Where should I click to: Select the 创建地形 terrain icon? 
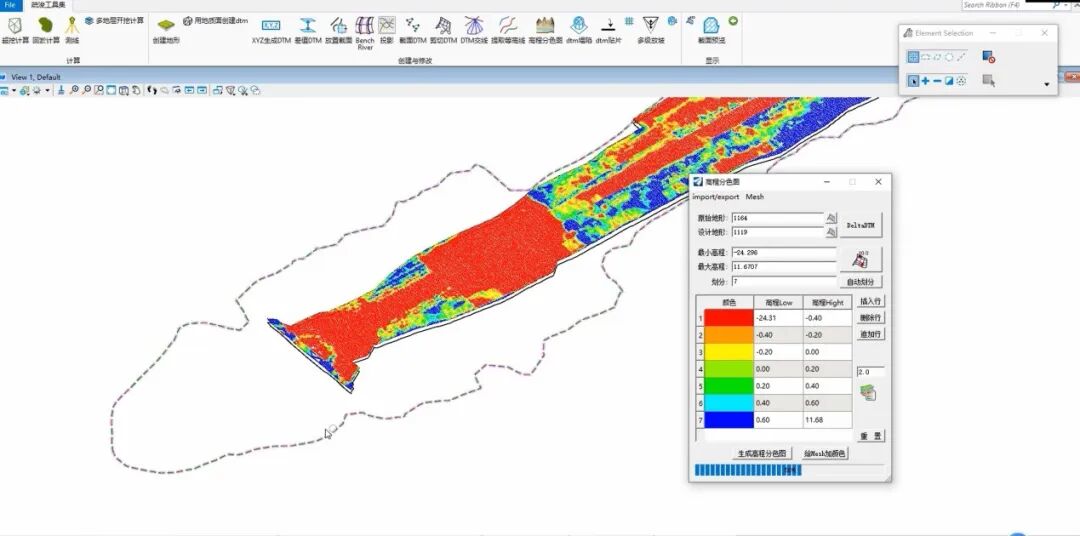(166, 24)
